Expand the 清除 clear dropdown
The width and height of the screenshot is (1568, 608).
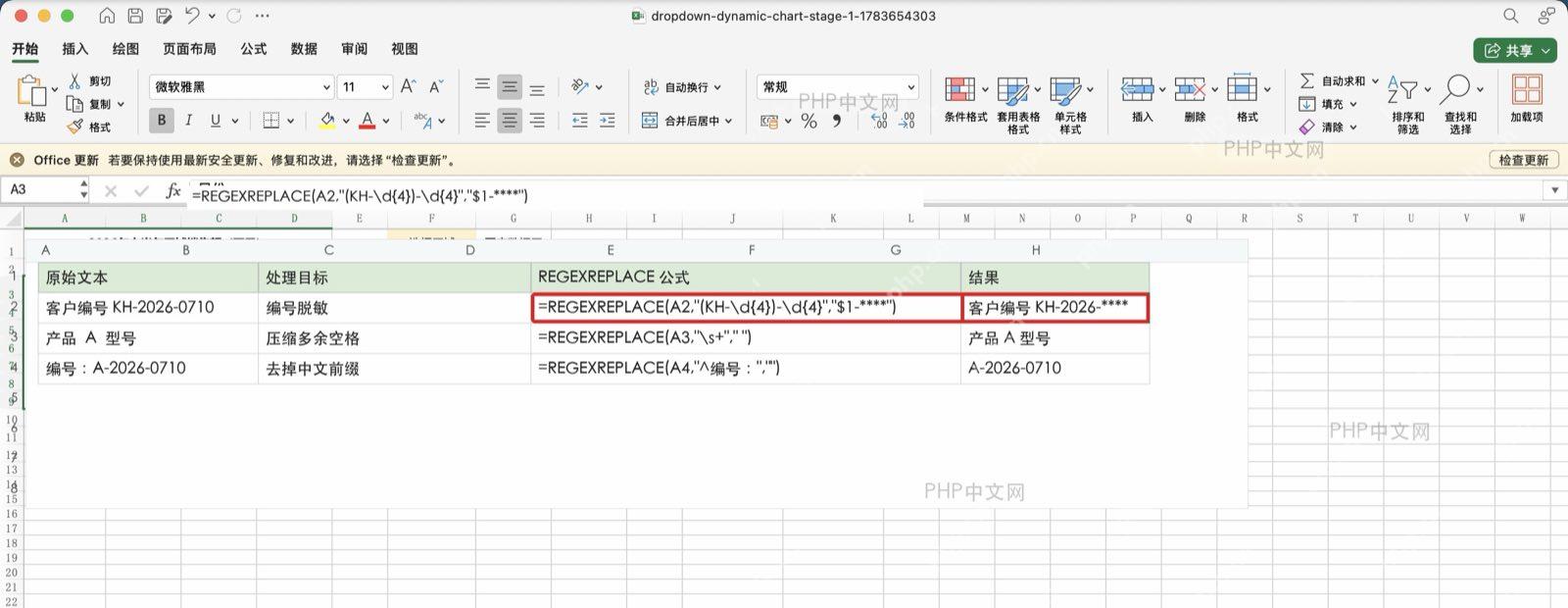coord(1353,127)
